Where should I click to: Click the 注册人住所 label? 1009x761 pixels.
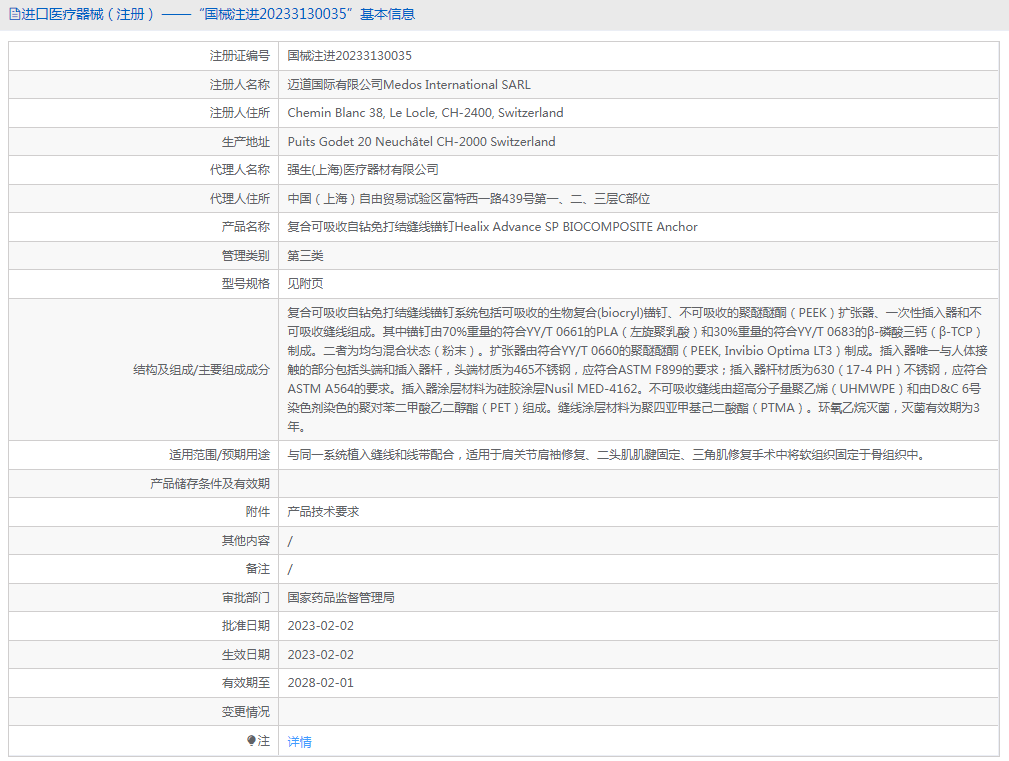click(239, 113)
